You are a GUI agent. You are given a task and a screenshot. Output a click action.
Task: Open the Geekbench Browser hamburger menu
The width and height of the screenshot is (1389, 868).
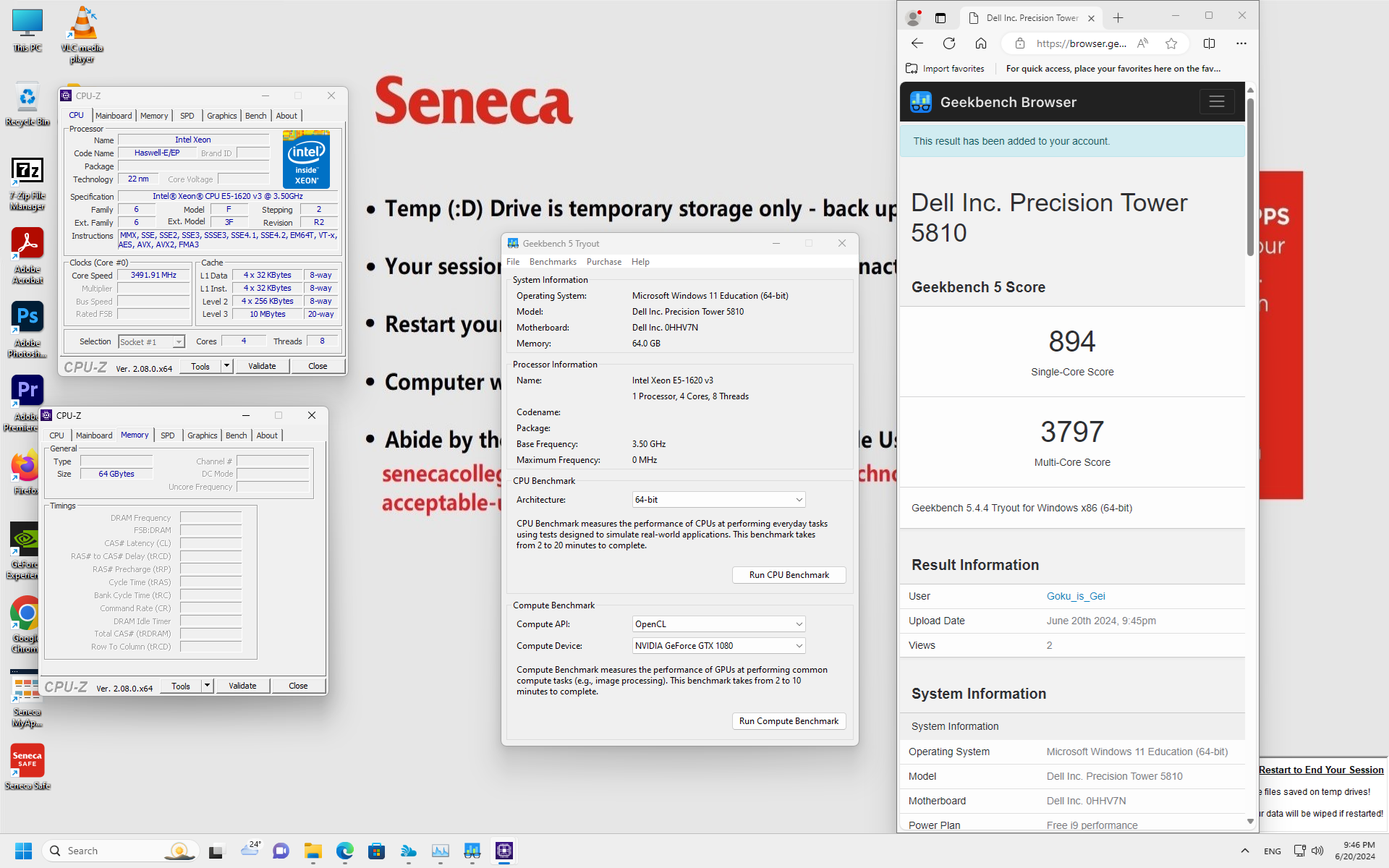[x=1217, y=102]
